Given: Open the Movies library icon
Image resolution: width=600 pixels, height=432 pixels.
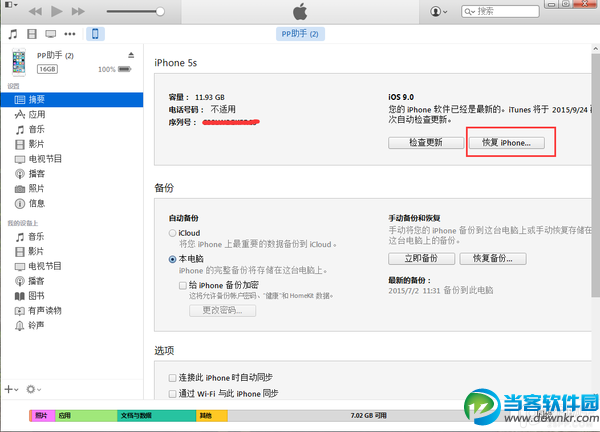Looking at the screenshot, I should (32, 34).
